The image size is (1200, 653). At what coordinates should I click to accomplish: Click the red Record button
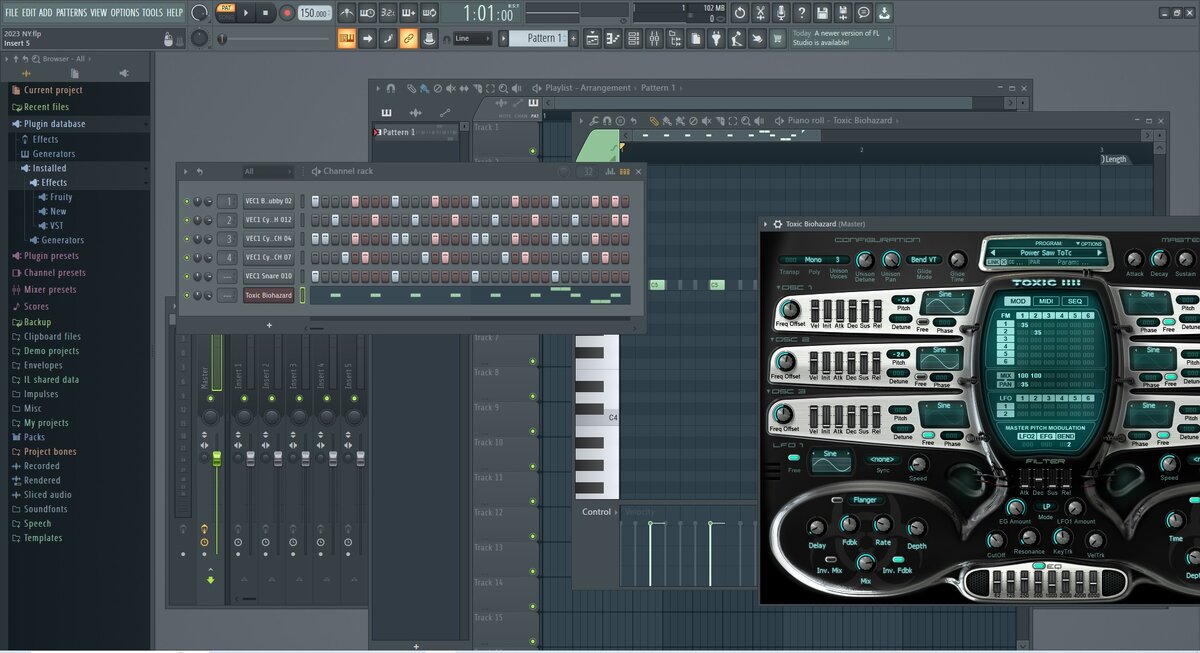point(287,13)
